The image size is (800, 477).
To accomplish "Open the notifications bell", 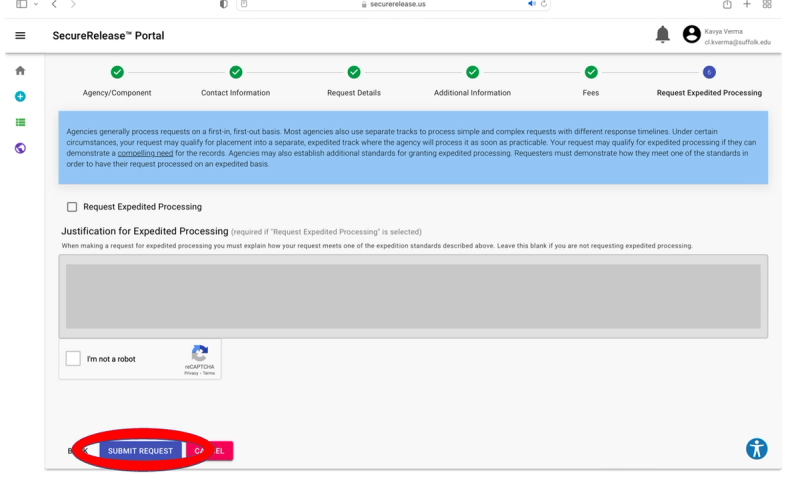I will (662, 35).
